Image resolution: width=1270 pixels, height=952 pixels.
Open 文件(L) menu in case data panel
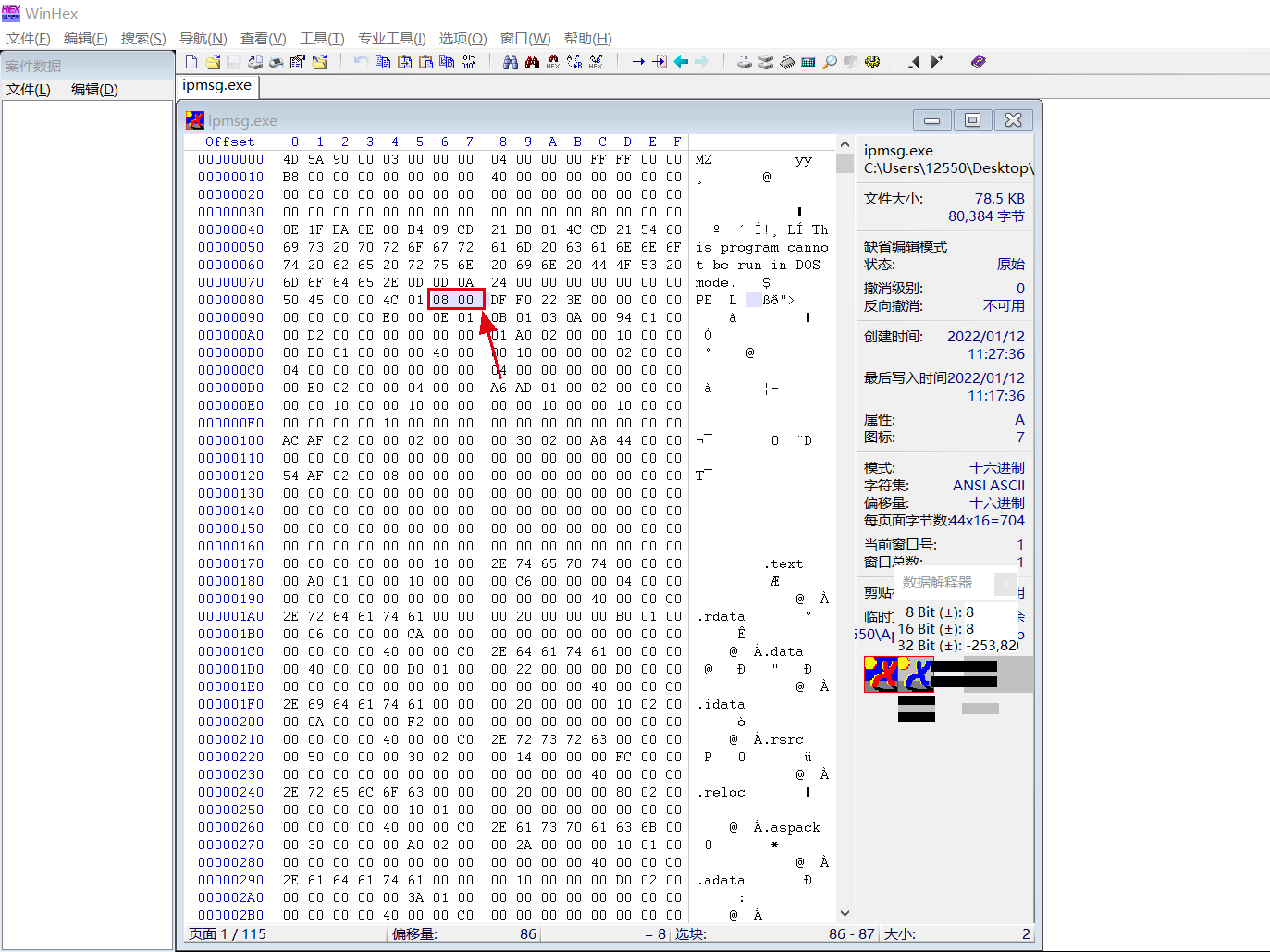pyautogui.click(x=29, y=90)
